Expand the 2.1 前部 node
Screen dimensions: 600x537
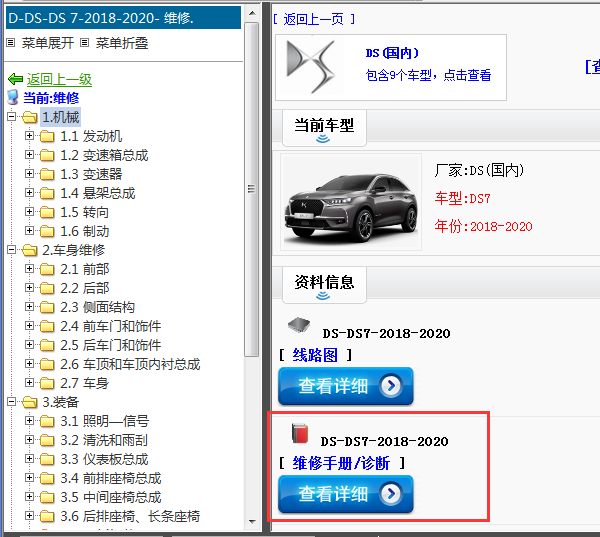[x=29, y=268]
